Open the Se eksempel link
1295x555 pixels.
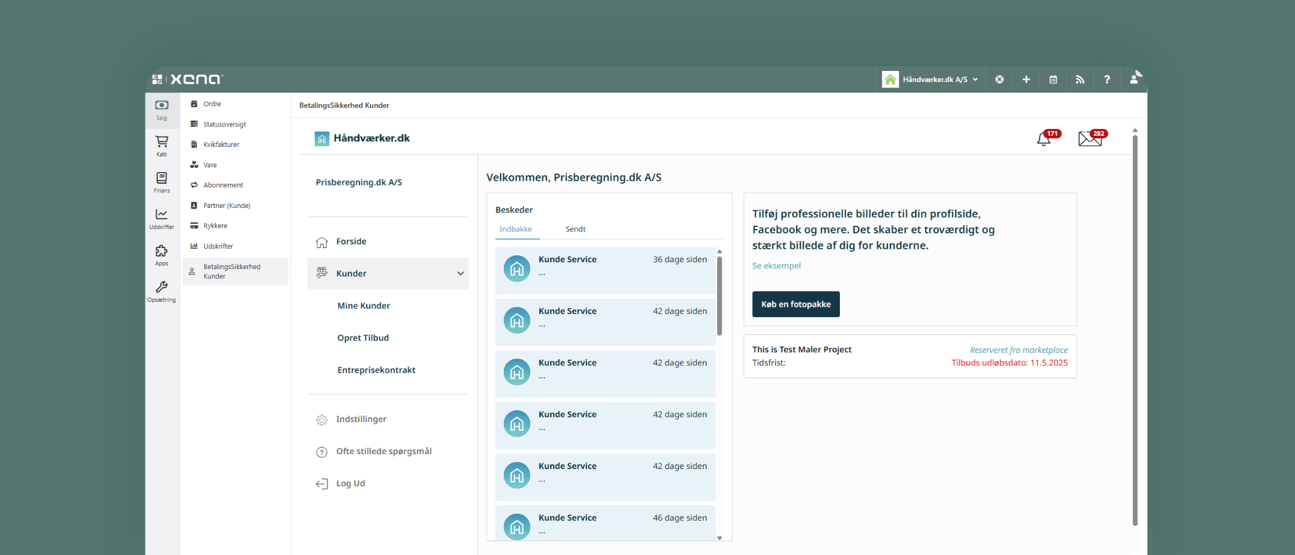[x=776, y=266]
